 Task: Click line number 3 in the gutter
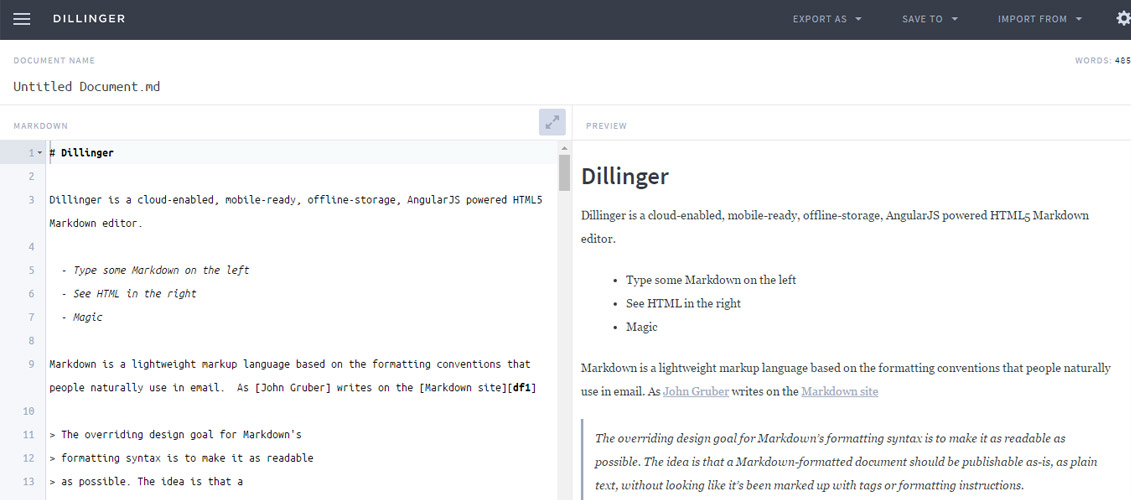[32, 200]
